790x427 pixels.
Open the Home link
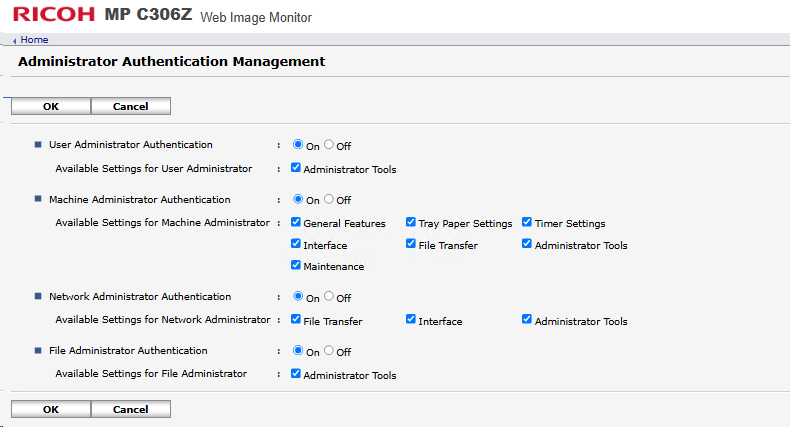coord(34,40)
